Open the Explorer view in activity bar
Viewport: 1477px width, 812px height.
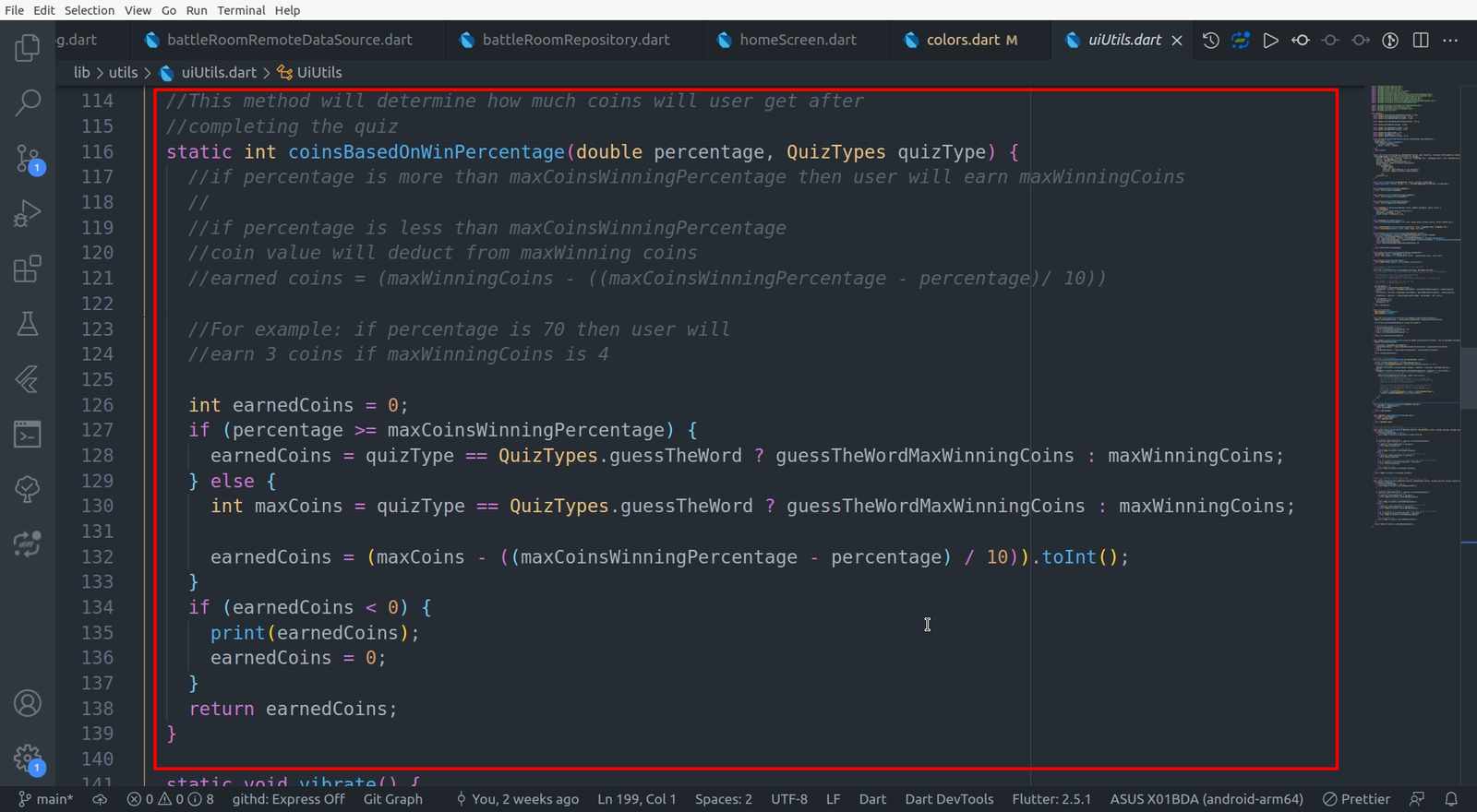tap(28, 47)
